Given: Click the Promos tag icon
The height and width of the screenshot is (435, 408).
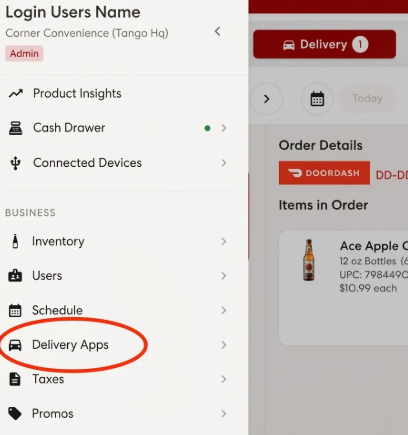Looking at the screenshot, I should point(15,414).
